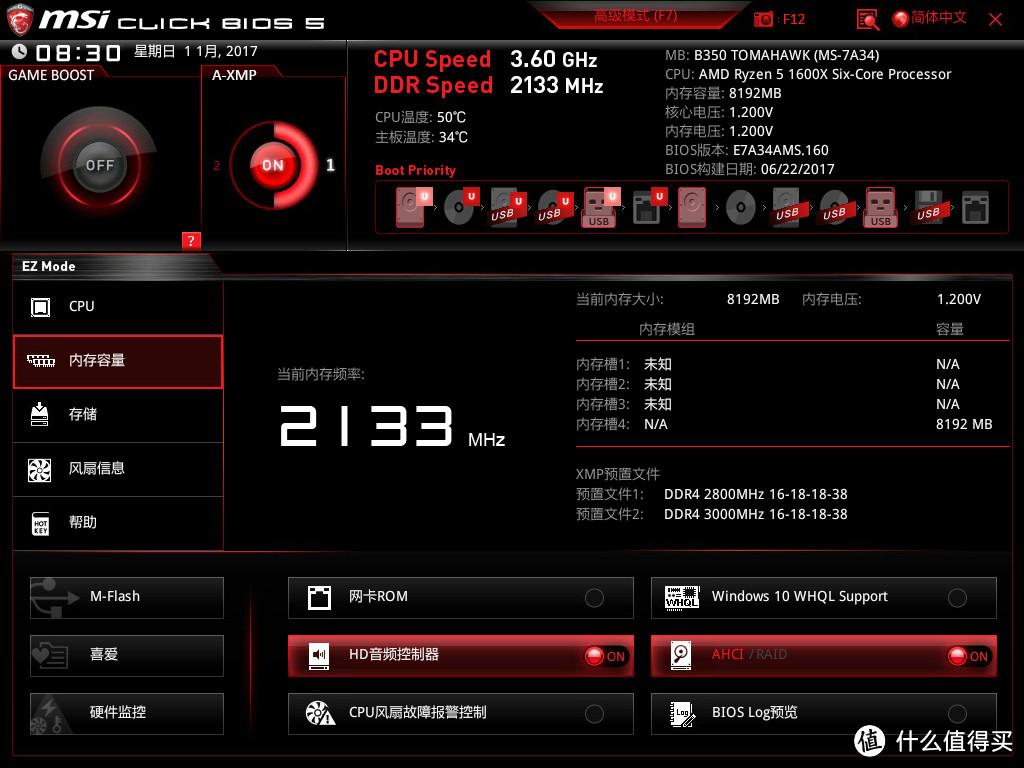Select the highlighted UEFI USB key boot icon
This screenshot has height=768, width=1024.
(x=601, y=207)
